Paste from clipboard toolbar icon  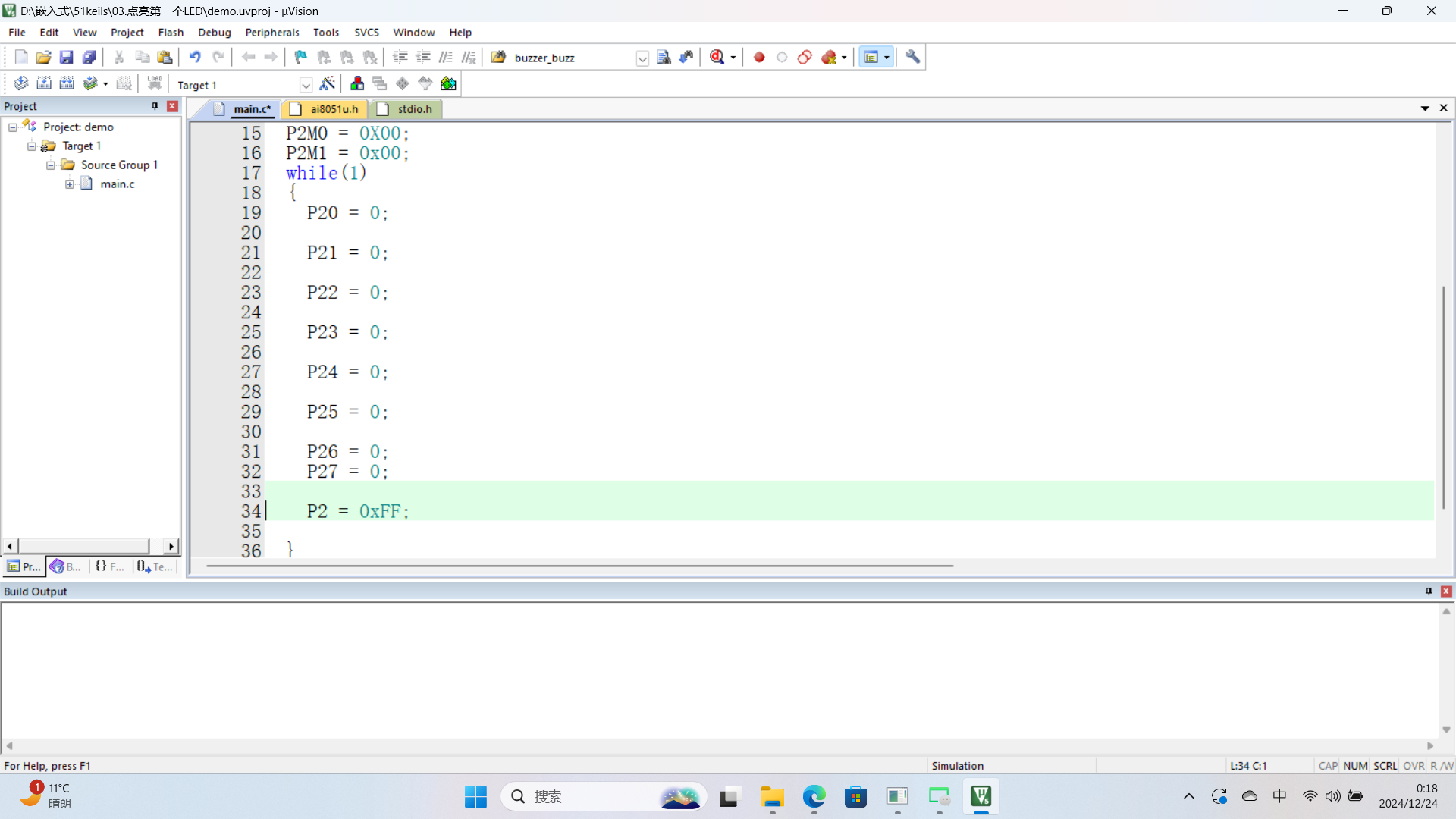165,57
